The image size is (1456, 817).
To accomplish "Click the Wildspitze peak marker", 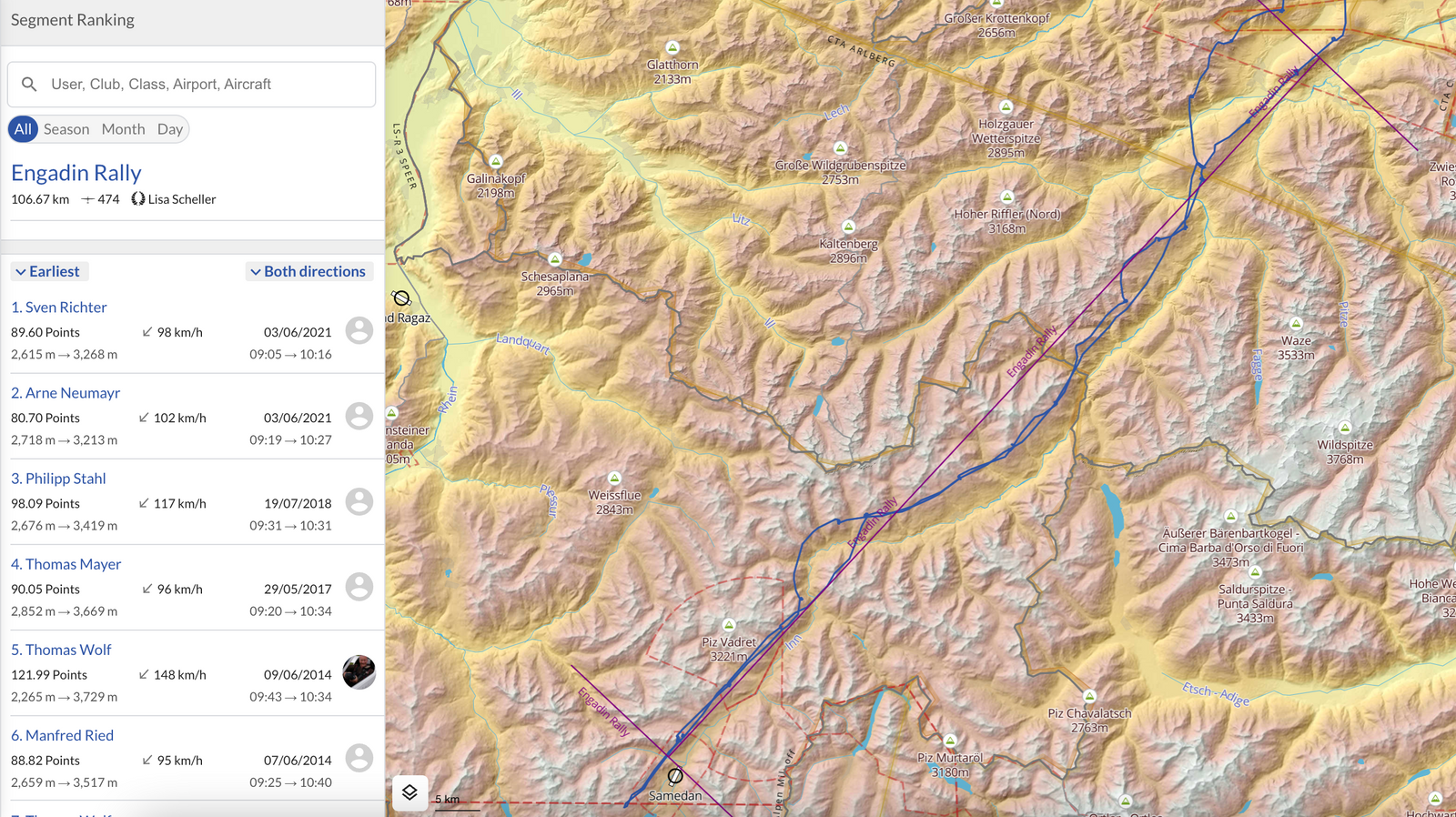I will [1344, 428].
